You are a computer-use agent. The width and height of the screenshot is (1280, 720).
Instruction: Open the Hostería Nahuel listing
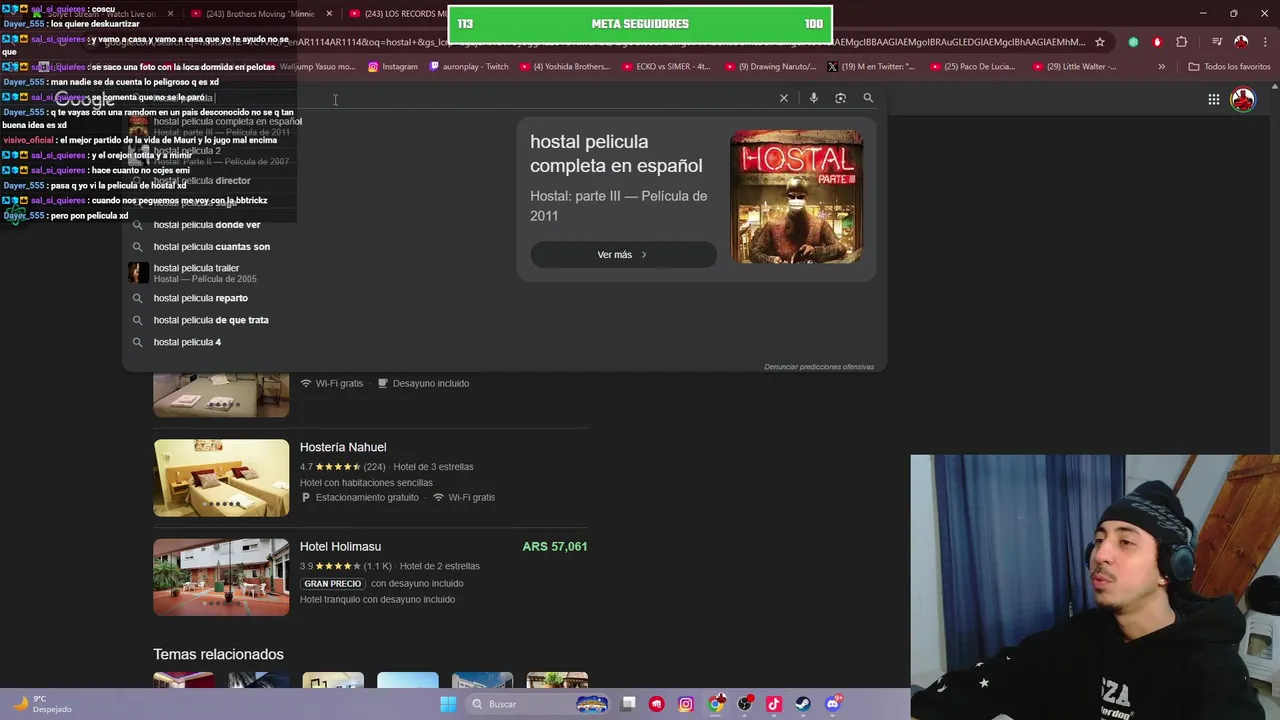pyautogui.click(x=343, y=447)
